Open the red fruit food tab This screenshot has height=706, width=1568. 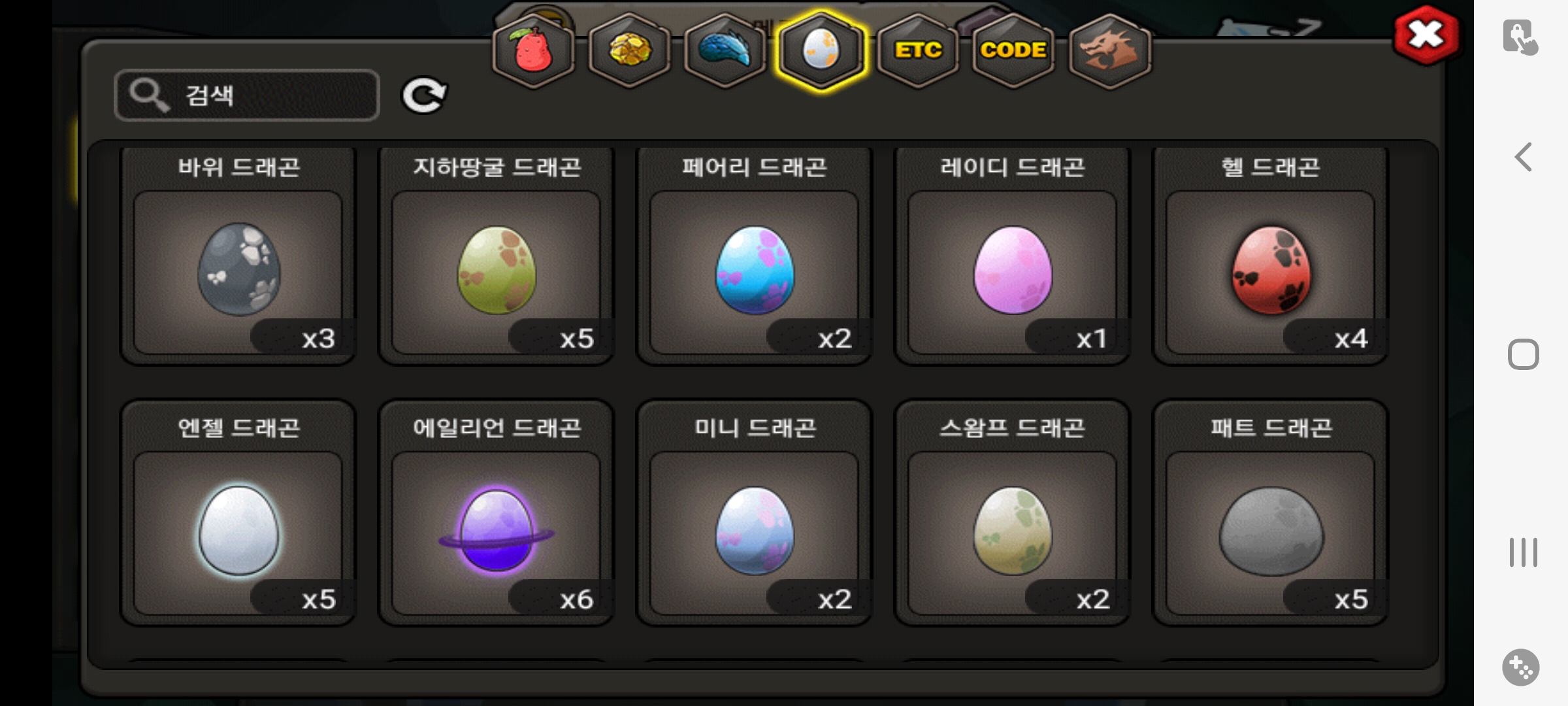[533, 51]
